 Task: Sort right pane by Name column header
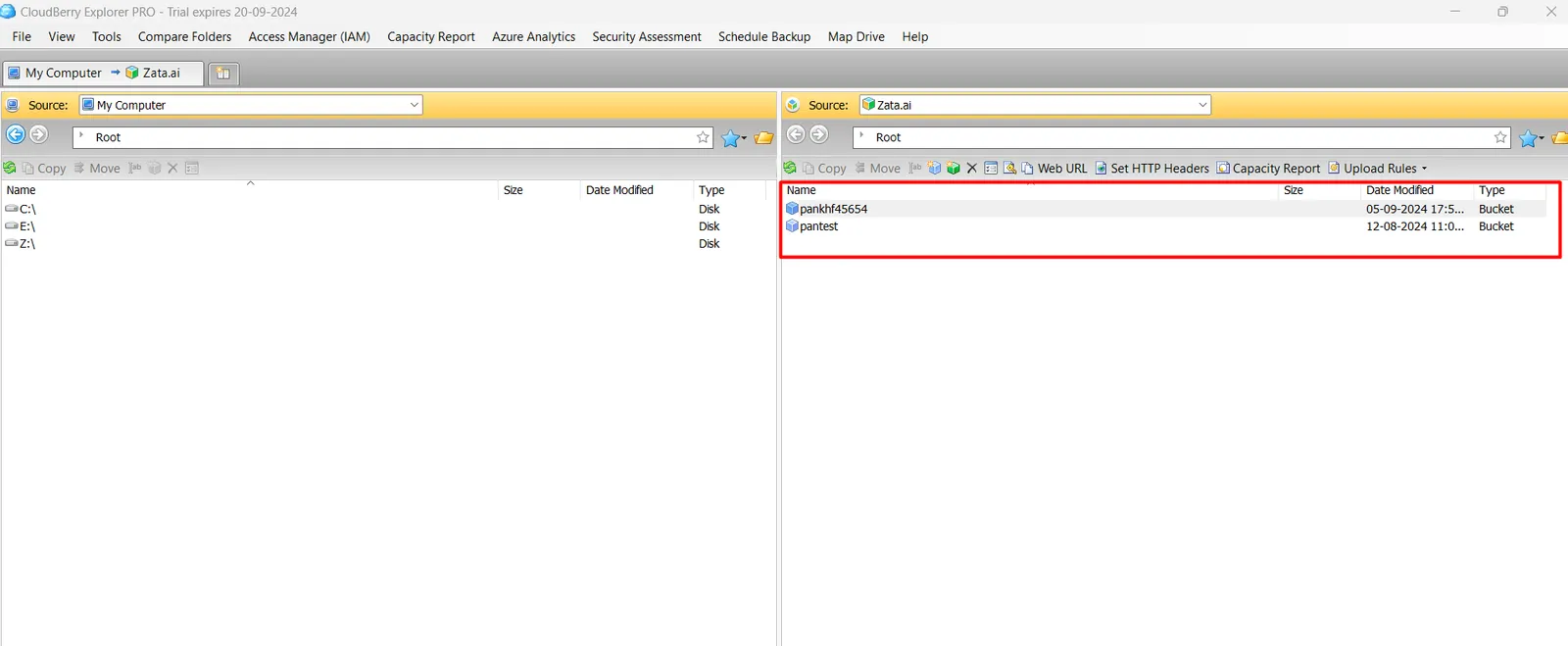[1031, 190]
